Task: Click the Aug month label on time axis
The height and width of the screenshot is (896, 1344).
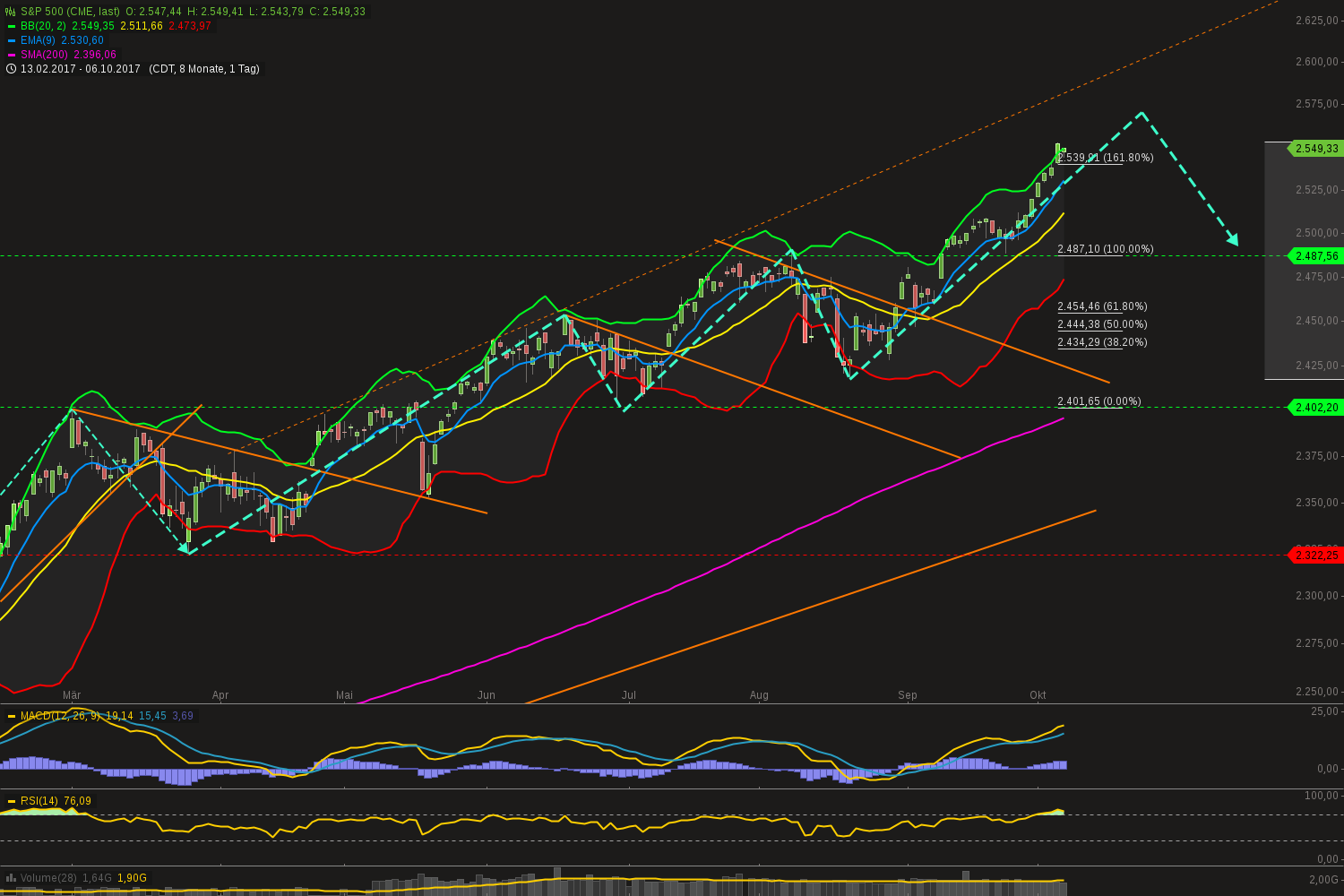Action: (x=759, y=695)
